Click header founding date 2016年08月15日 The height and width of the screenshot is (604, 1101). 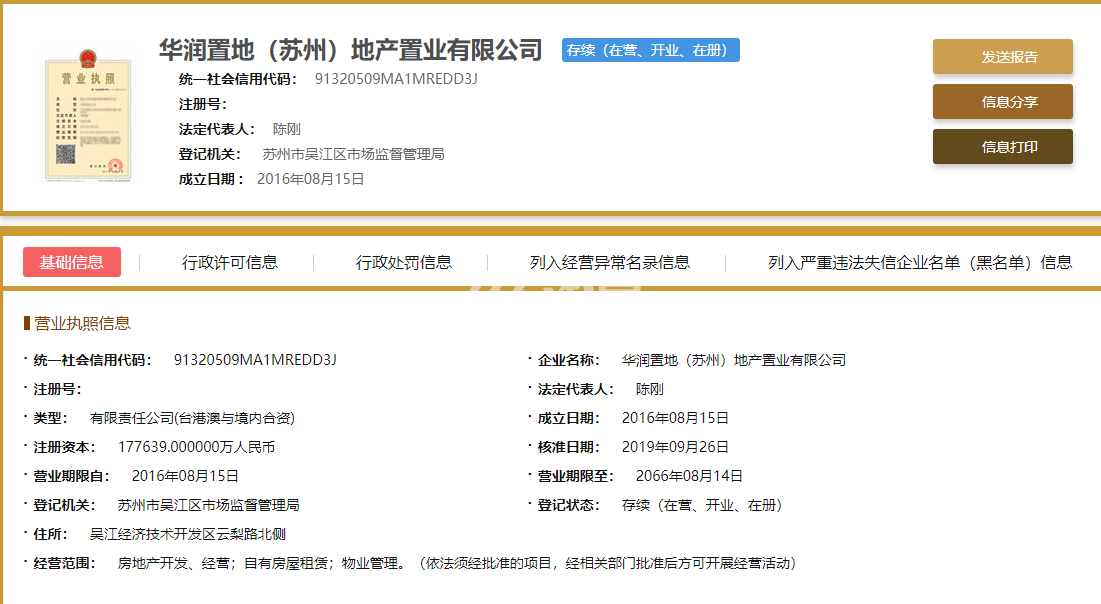(310, 179)
